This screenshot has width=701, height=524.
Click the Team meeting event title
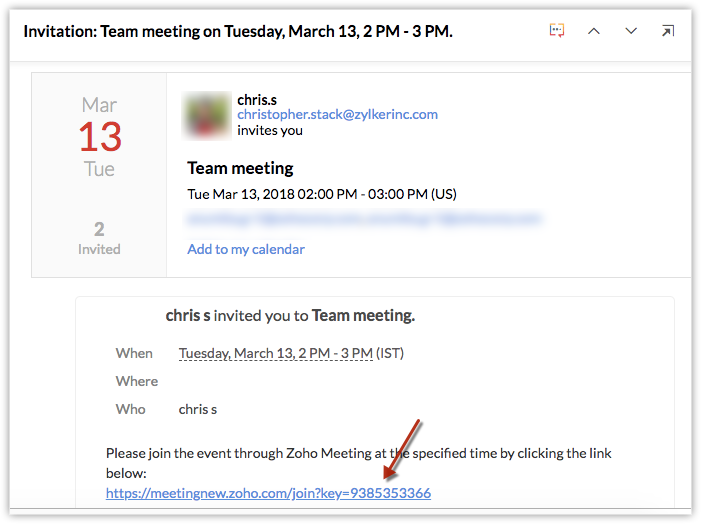240,168
